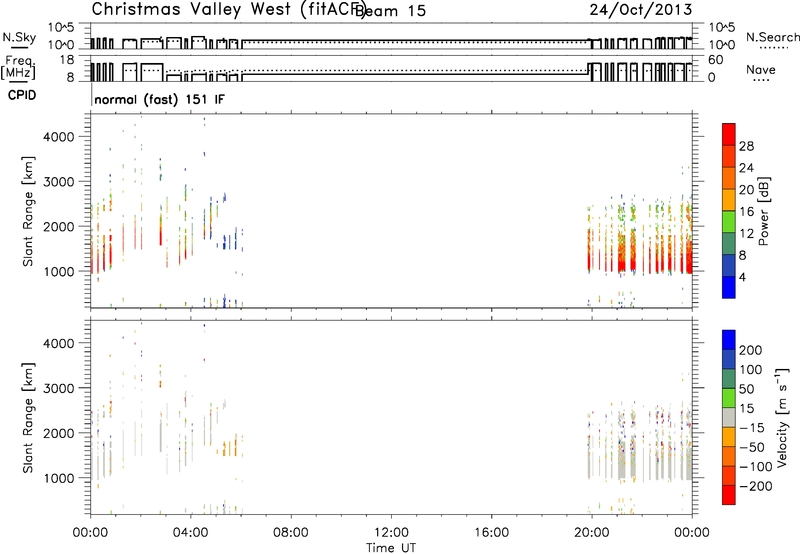Click the 'N.Search' legend label
Screen dimensions: 800x554
click(772, 37)
